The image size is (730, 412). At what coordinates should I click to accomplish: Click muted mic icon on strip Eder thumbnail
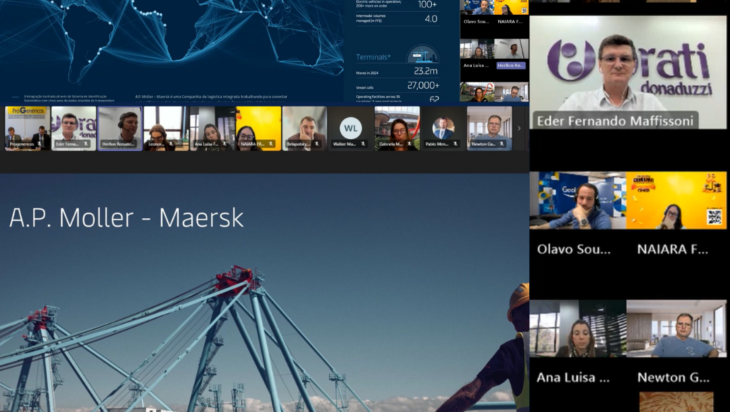click(86, 144)
